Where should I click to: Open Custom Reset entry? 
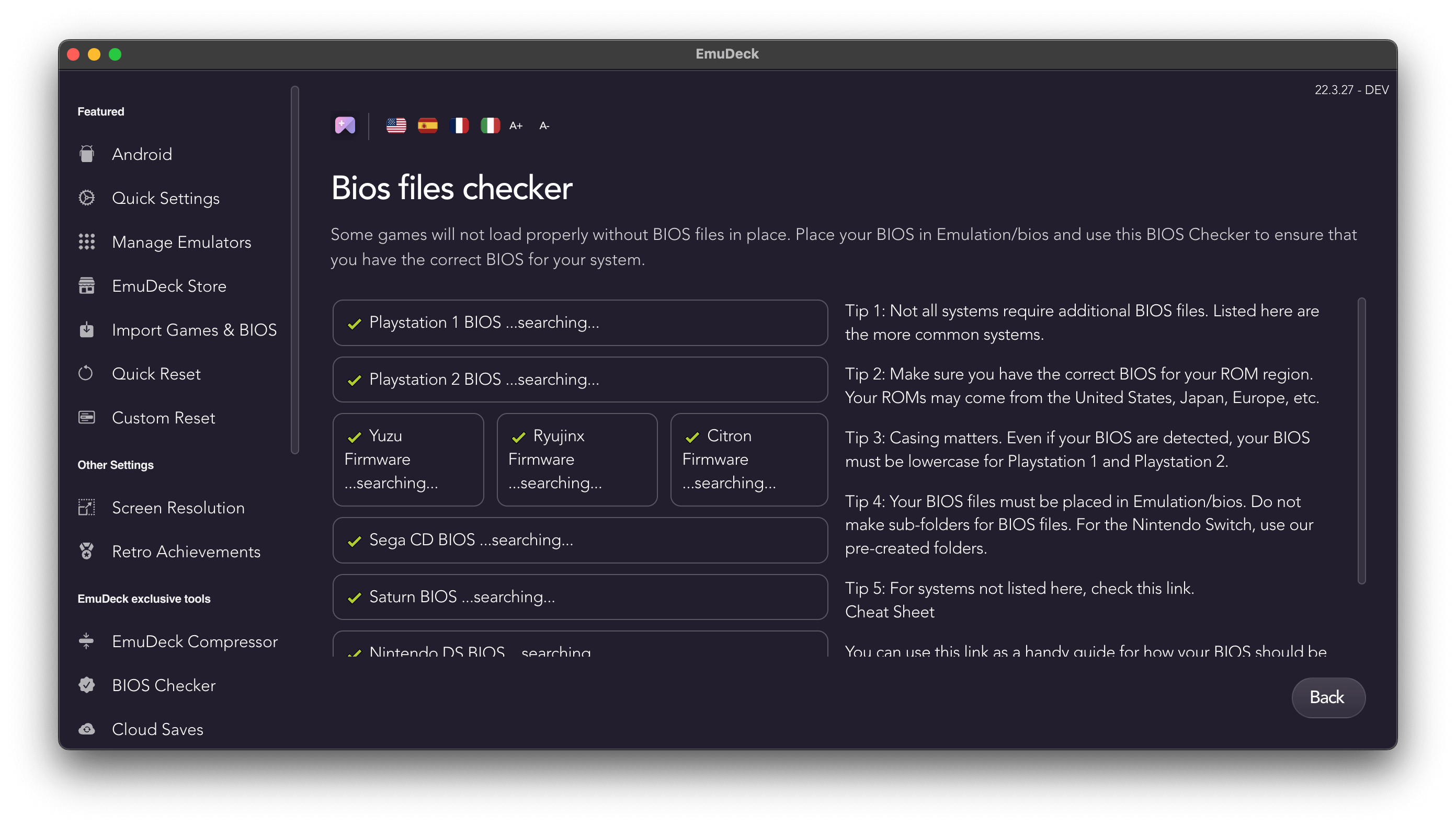163,418
